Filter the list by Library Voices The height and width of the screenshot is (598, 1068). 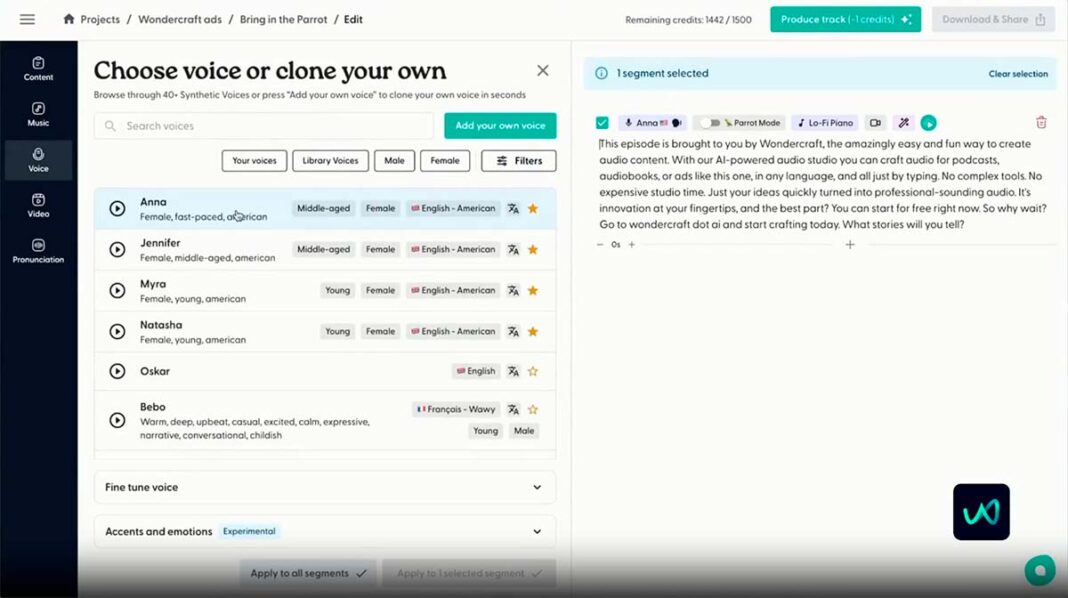click(330, 161)
